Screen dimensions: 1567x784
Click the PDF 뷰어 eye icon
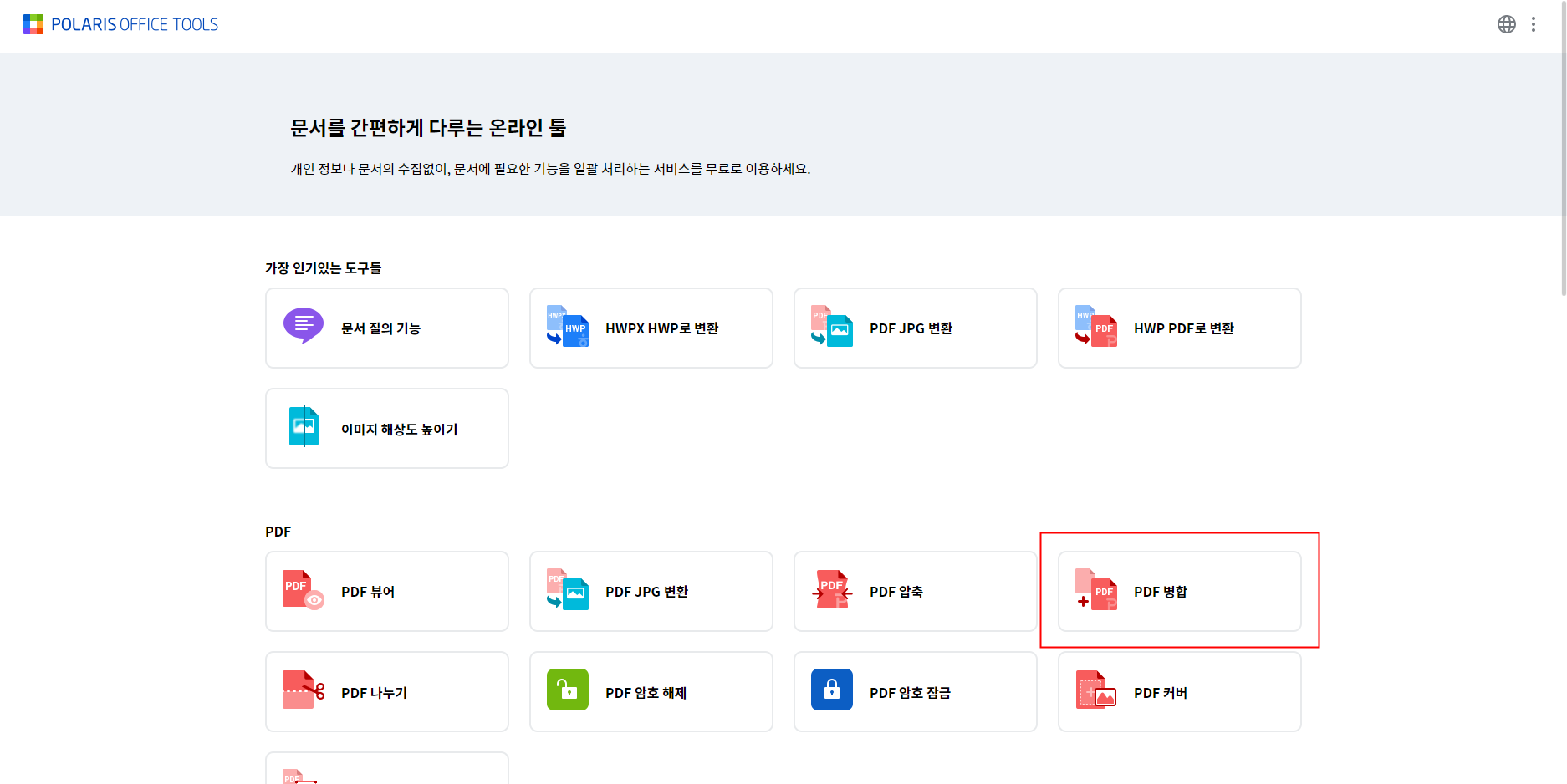[x=304, y=590]
